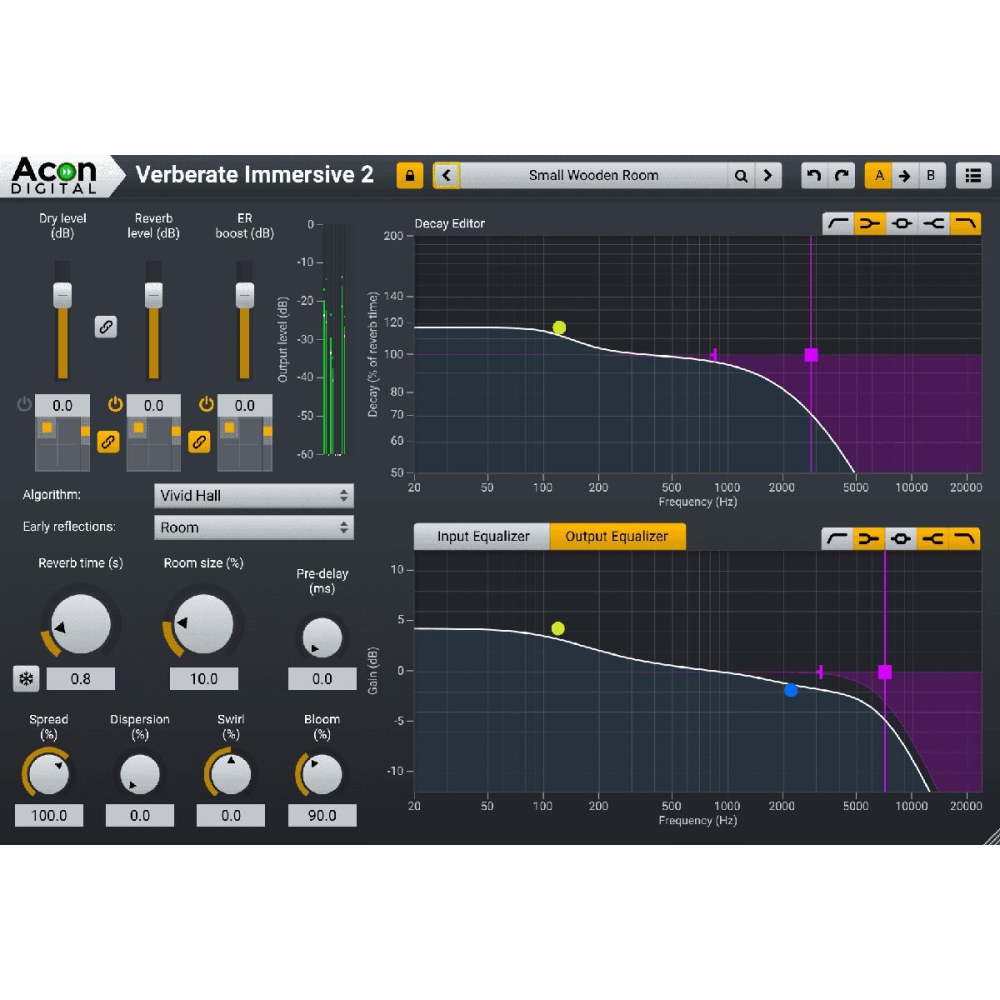Screen dimensions: 1000x1000
Task: Go to the next preset
Action: click(x=768, y=175)
